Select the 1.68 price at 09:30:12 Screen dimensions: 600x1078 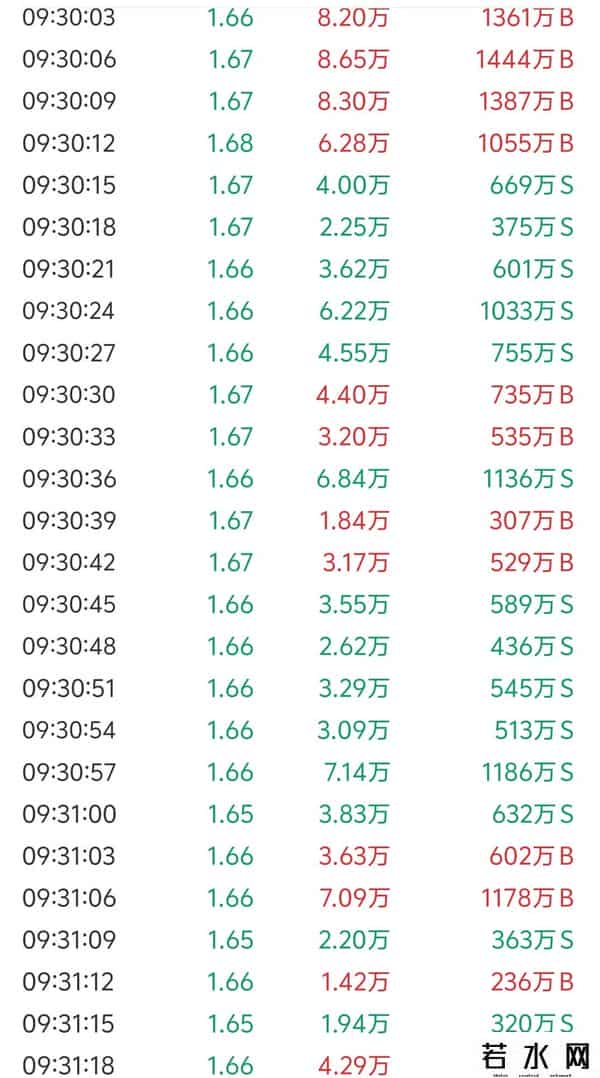(230, 143)
